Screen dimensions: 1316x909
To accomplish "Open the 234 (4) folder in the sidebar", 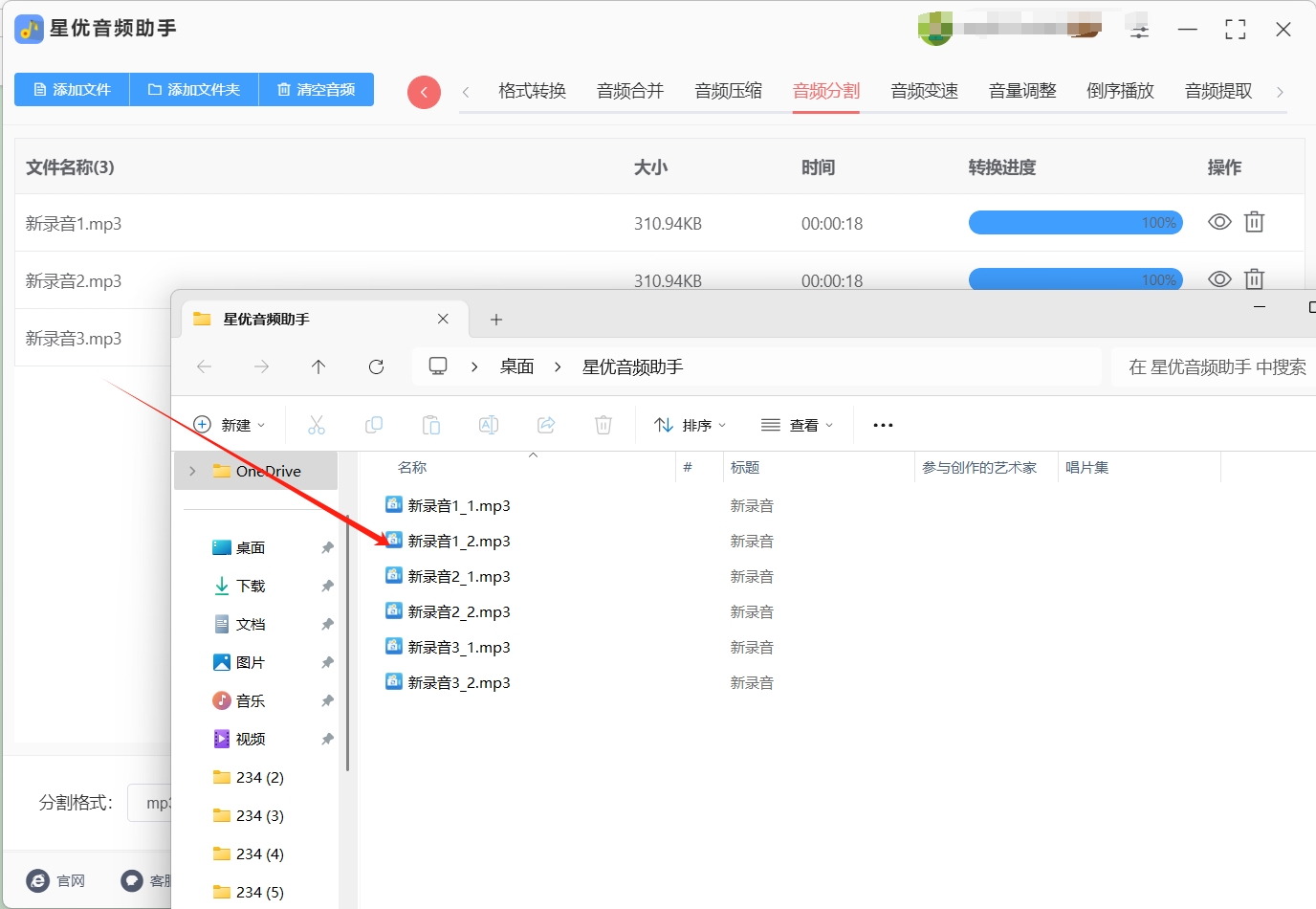I will tap(249, 854).
